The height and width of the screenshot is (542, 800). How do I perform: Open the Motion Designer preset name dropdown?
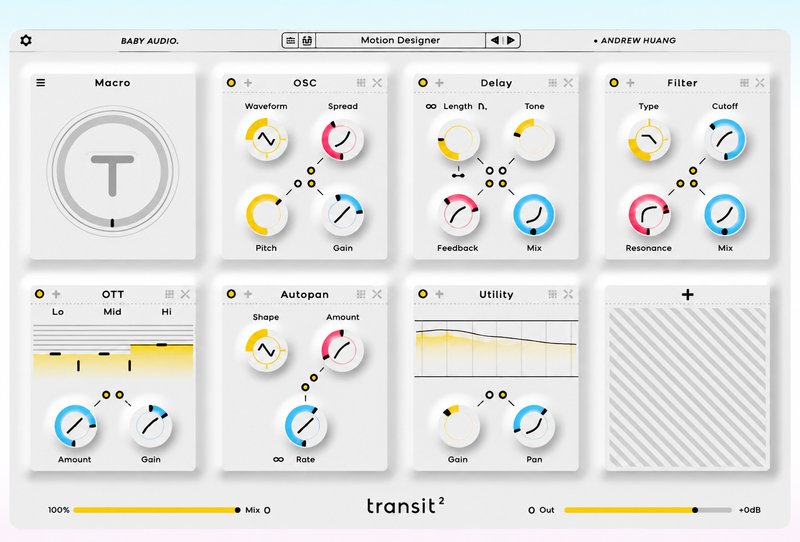(401, 40)
